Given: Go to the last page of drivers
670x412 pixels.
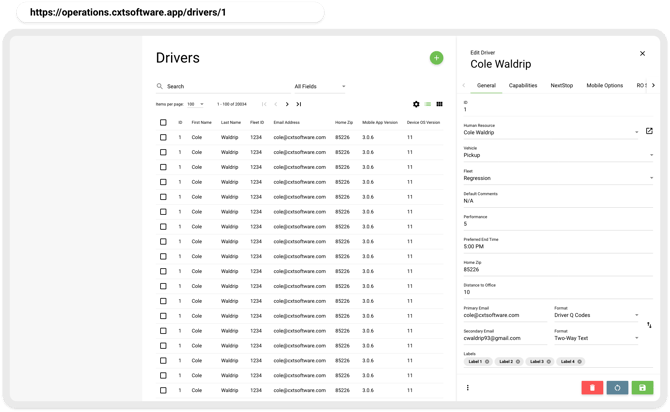Looking at the screenshot, I should coord(299,104).
